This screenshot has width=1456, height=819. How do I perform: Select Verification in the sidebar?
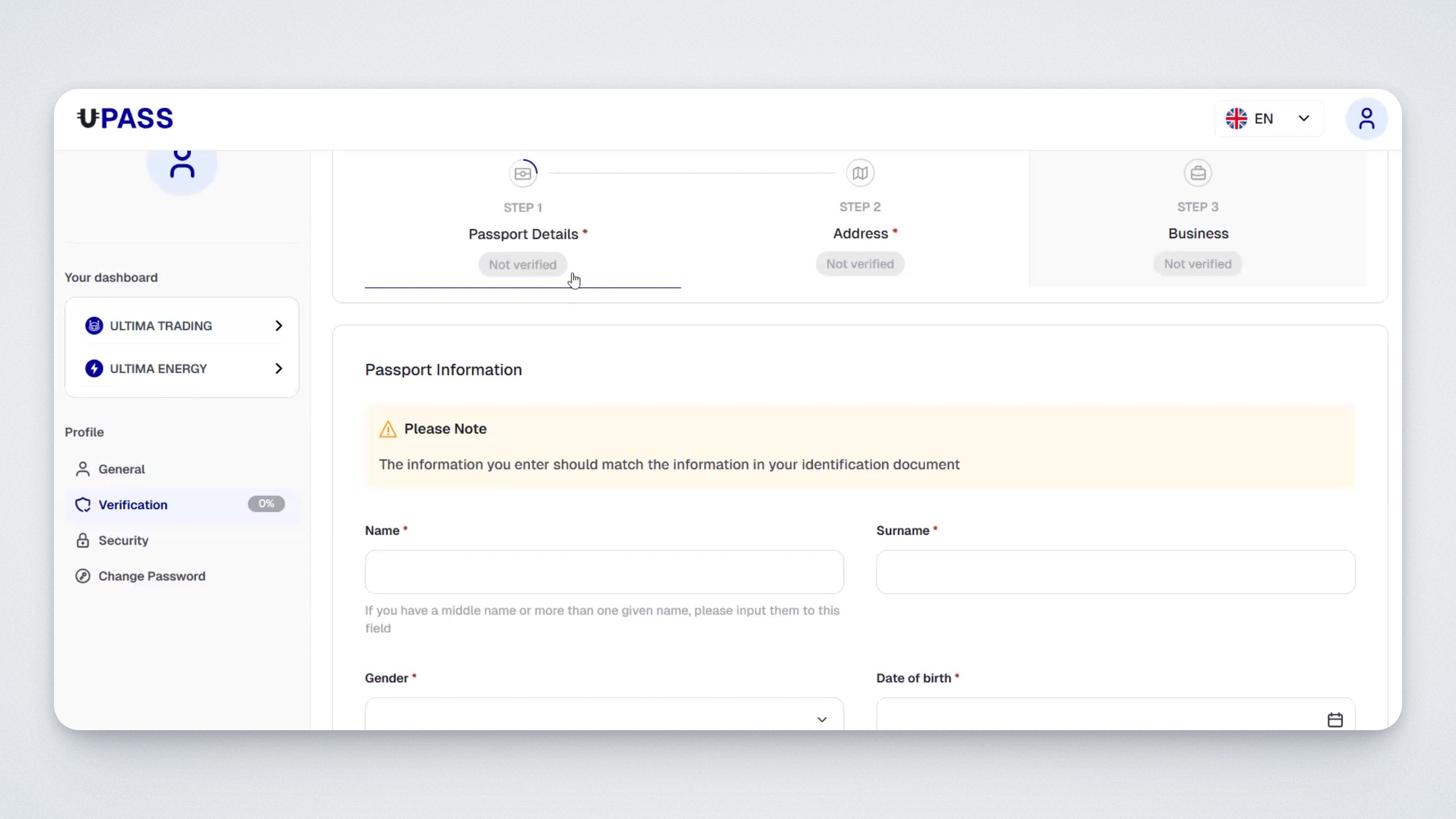point(133,505)
